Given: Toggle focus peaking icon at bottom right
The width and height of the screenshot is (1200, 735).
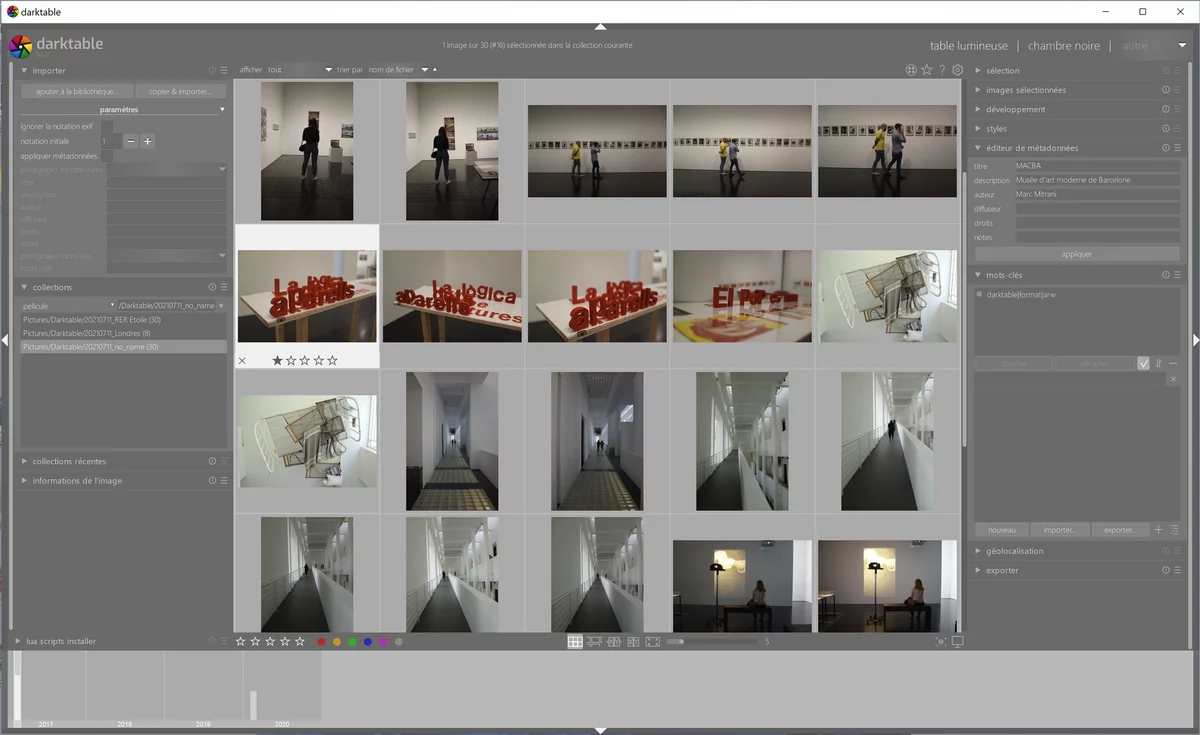Looking at the screenshot, I should pos(941,642).
